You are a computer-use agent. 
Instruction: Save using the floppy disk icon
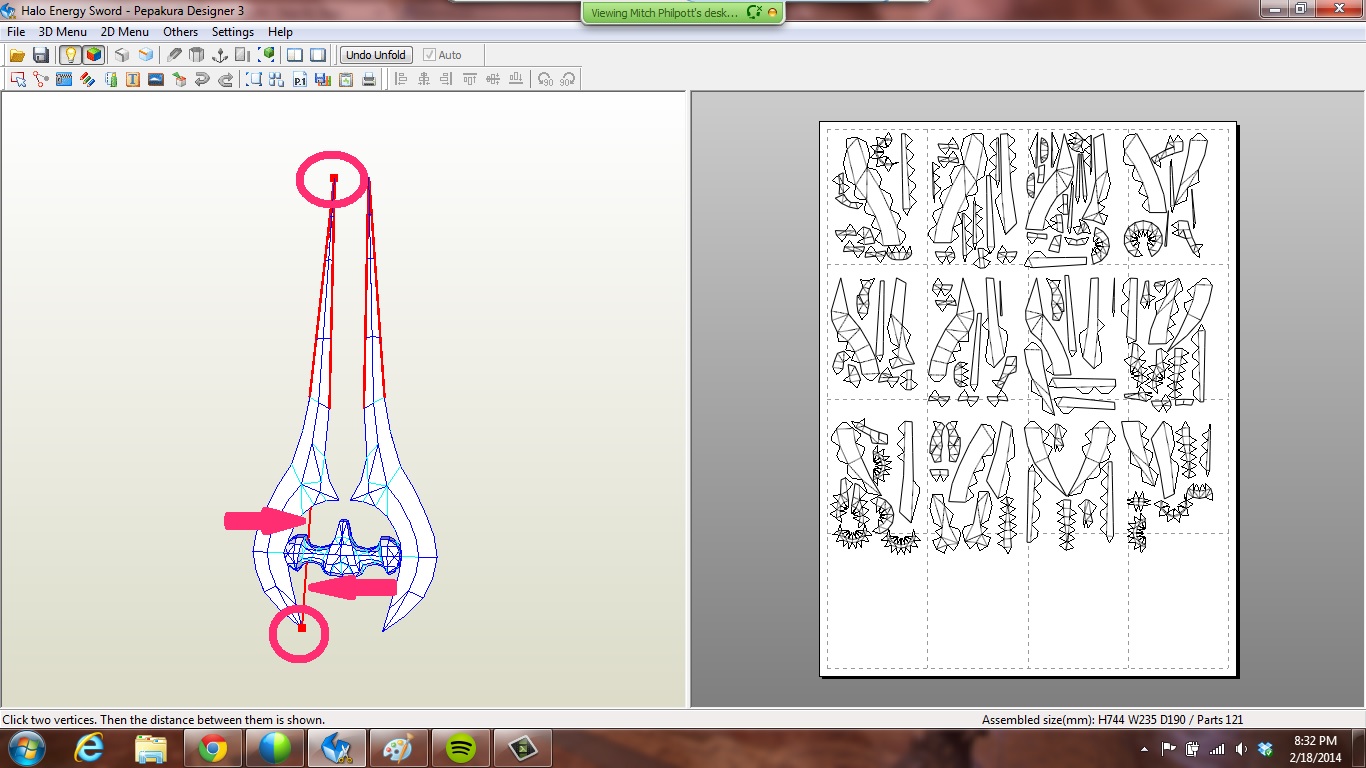click(41, 55)
